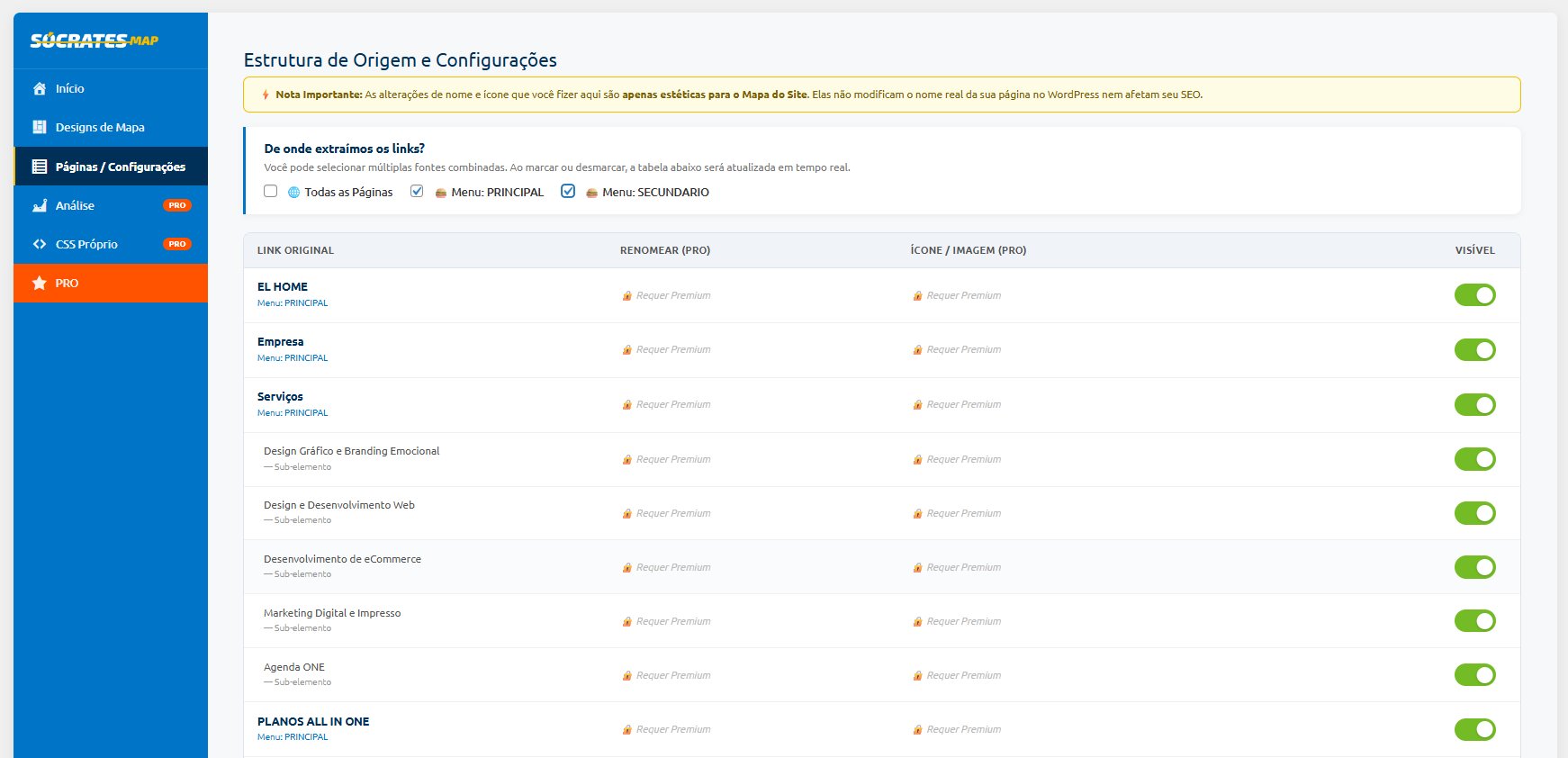Click the lock icon in EL HOME rename column
1568x758 pixels.
pyautogui.click(x=627, y=295)
